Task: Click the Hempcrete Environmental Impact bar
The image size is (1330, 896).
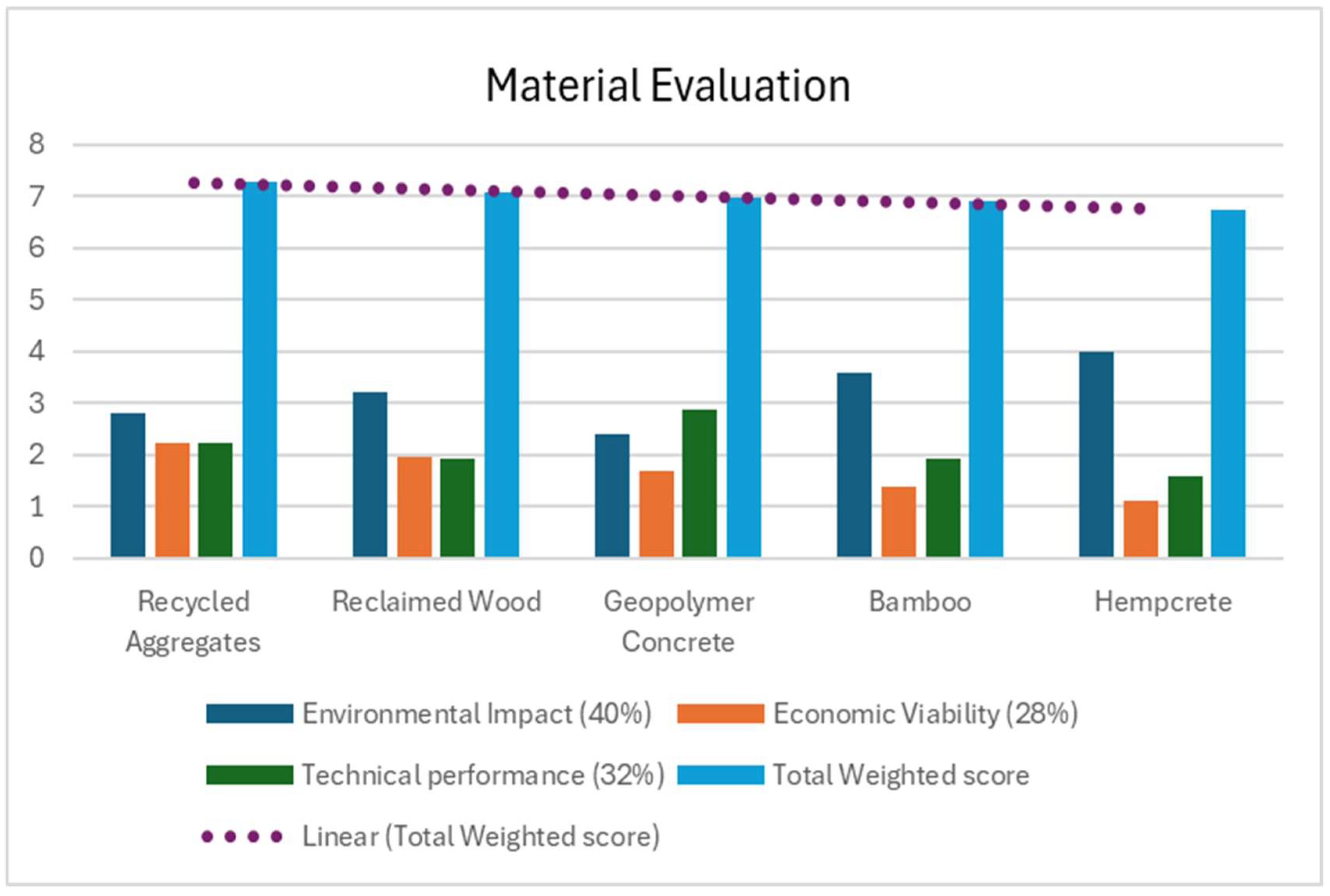Action: pyautogui.click(x=1096, y=454)
